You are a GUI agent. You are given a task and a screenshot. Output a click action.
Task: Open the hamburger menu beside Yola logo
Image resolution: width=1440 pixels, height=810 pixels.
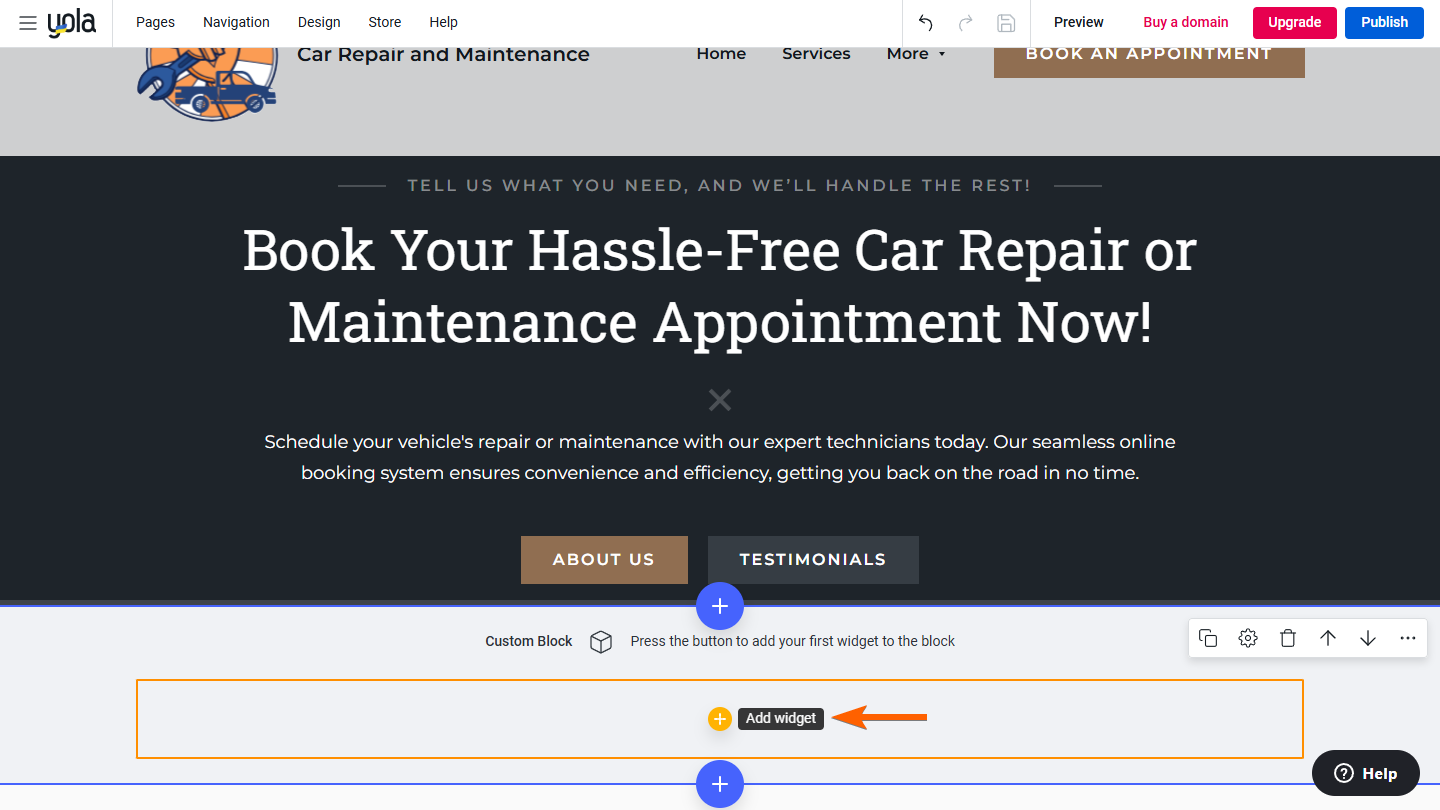click(x=28, y=23)
